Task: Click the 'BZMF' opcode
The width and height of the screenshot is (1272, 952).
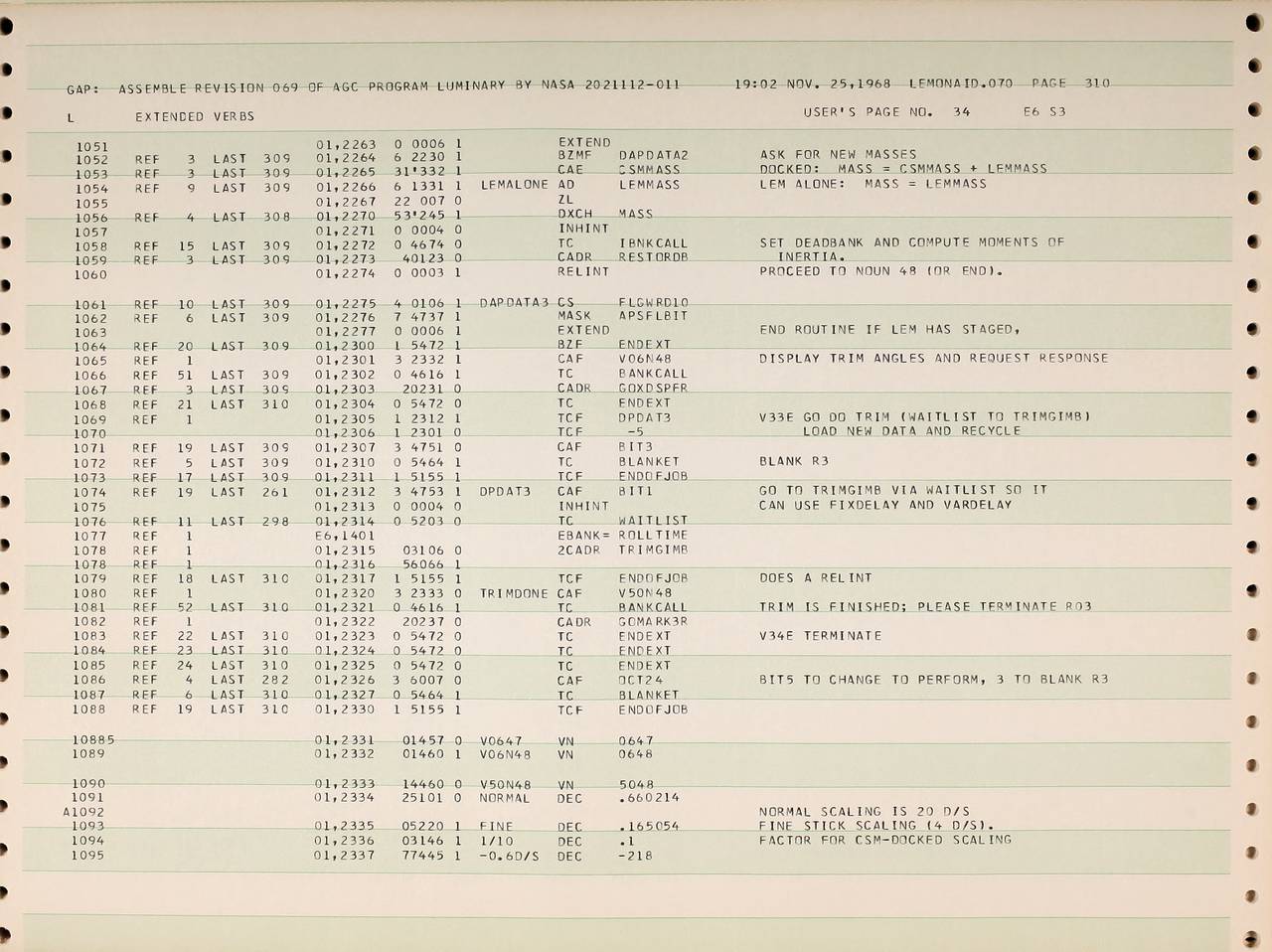Action: [575, 156]
